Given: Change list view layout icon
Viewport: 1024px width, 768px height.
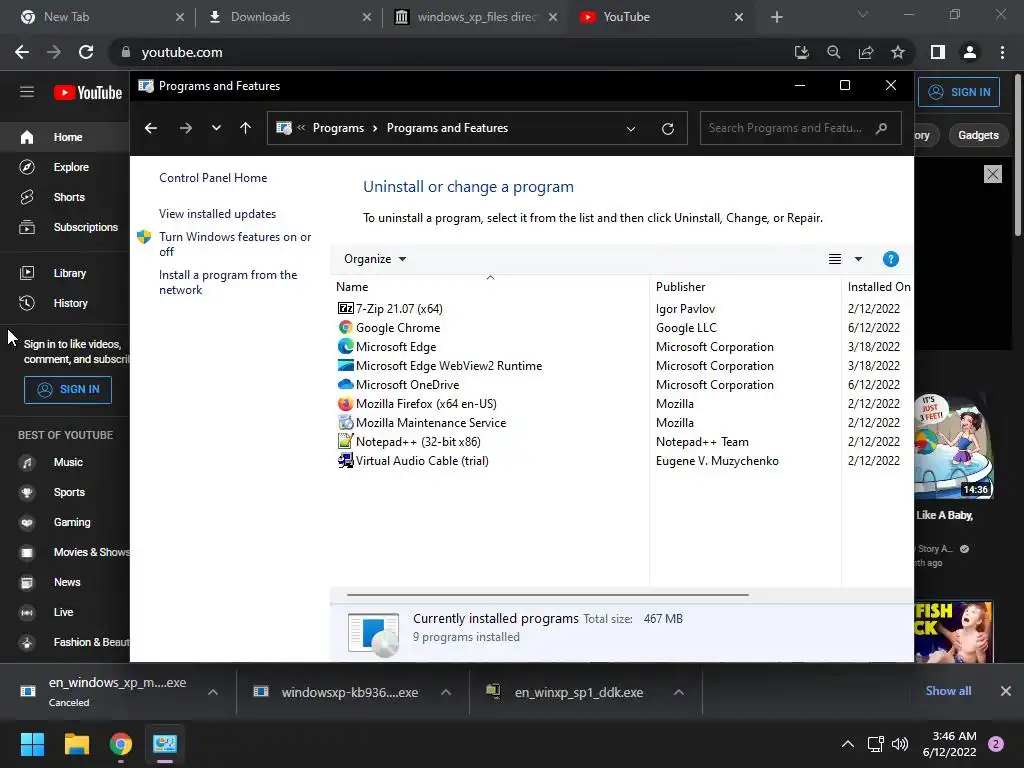Looking at the screenshot, I should click(835, 259).
